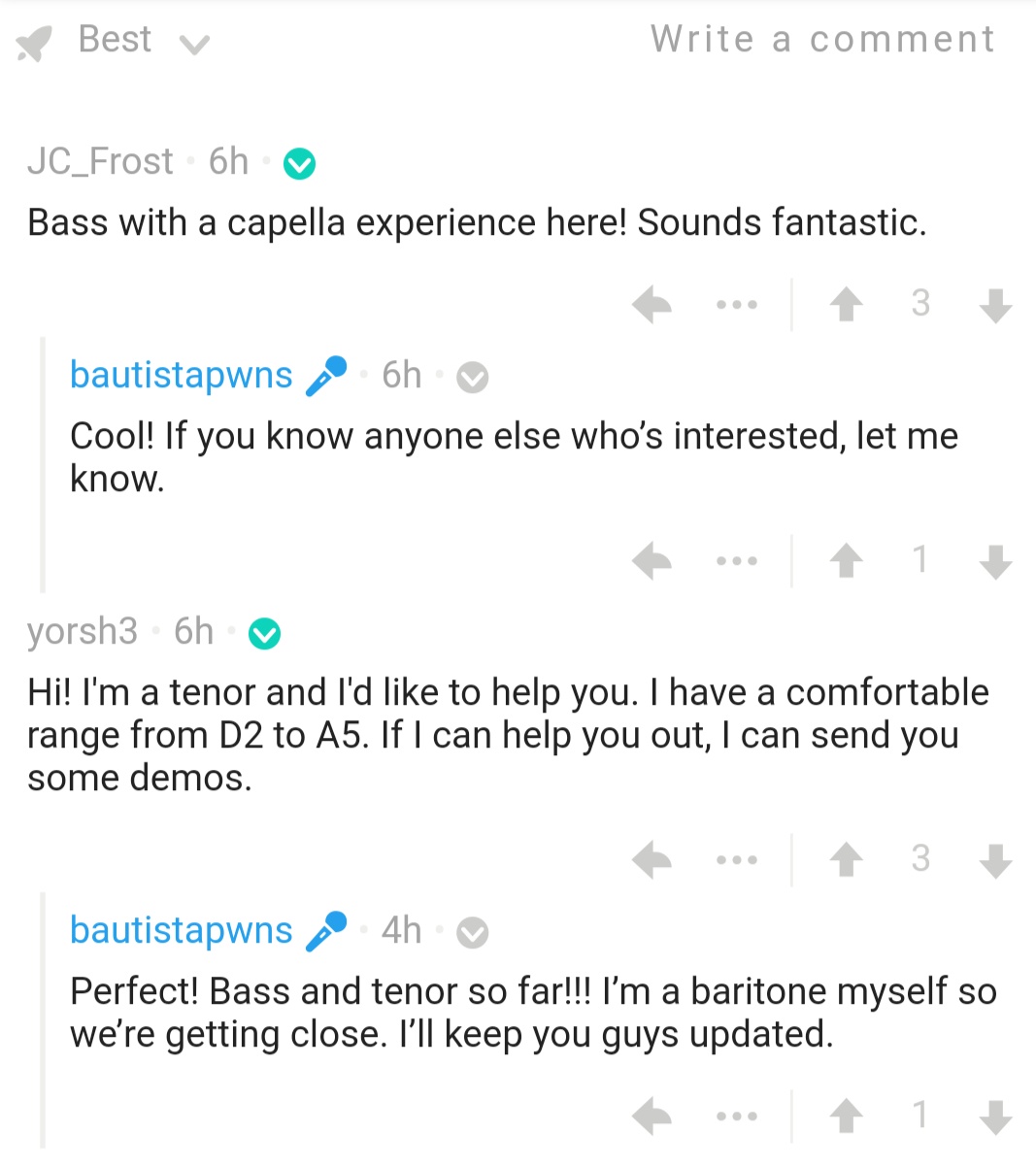This screenshot has height=1167, width=1036.
Task: Upvote yorsh3's tenor comment
Action: [847, 860]
